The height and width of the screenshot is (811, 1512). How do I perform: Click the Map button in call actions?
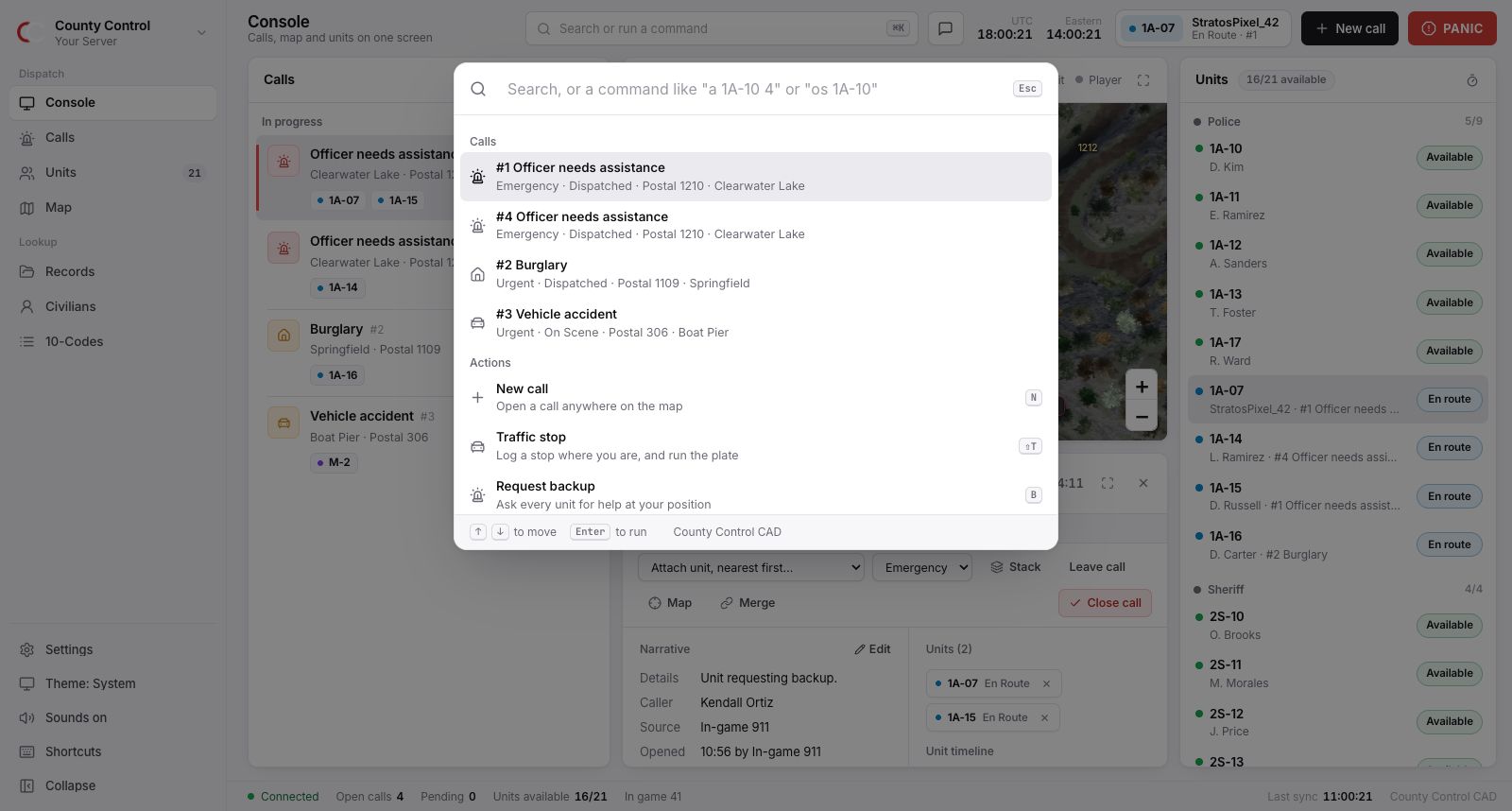click(670, 603)
